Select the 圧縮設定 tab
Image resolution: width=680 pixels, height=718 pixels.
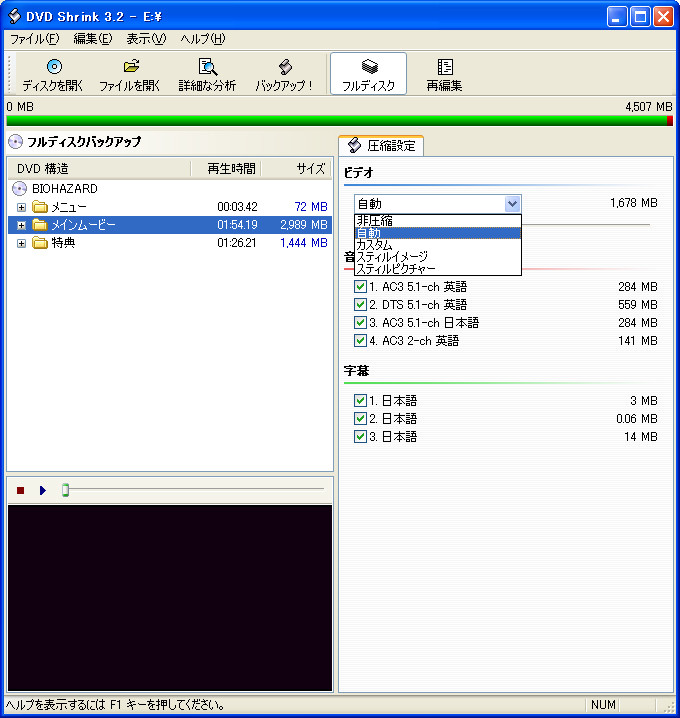pos(381,146)
